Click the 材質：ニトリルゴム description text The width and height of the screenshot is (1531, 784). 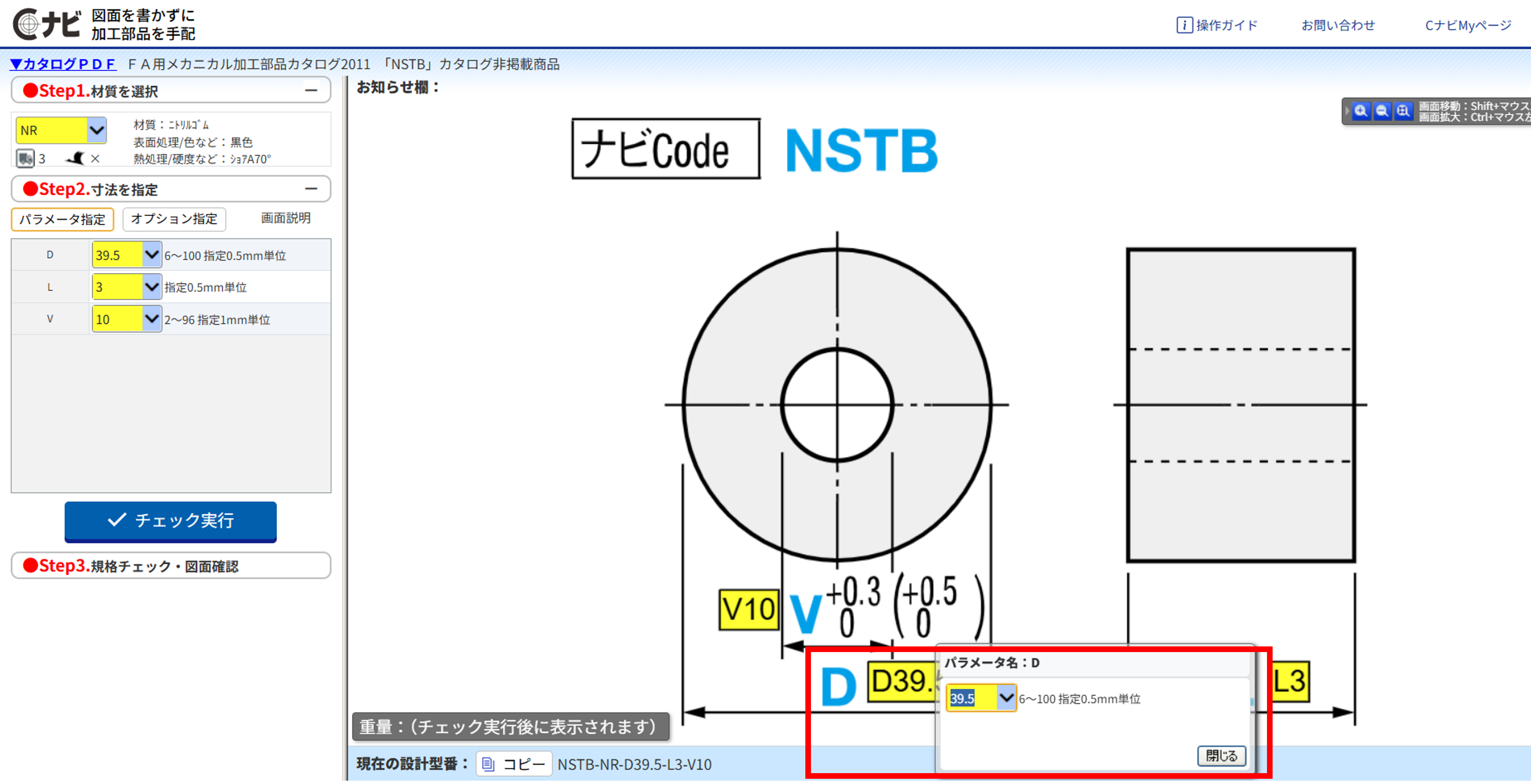tap(171, 125)
